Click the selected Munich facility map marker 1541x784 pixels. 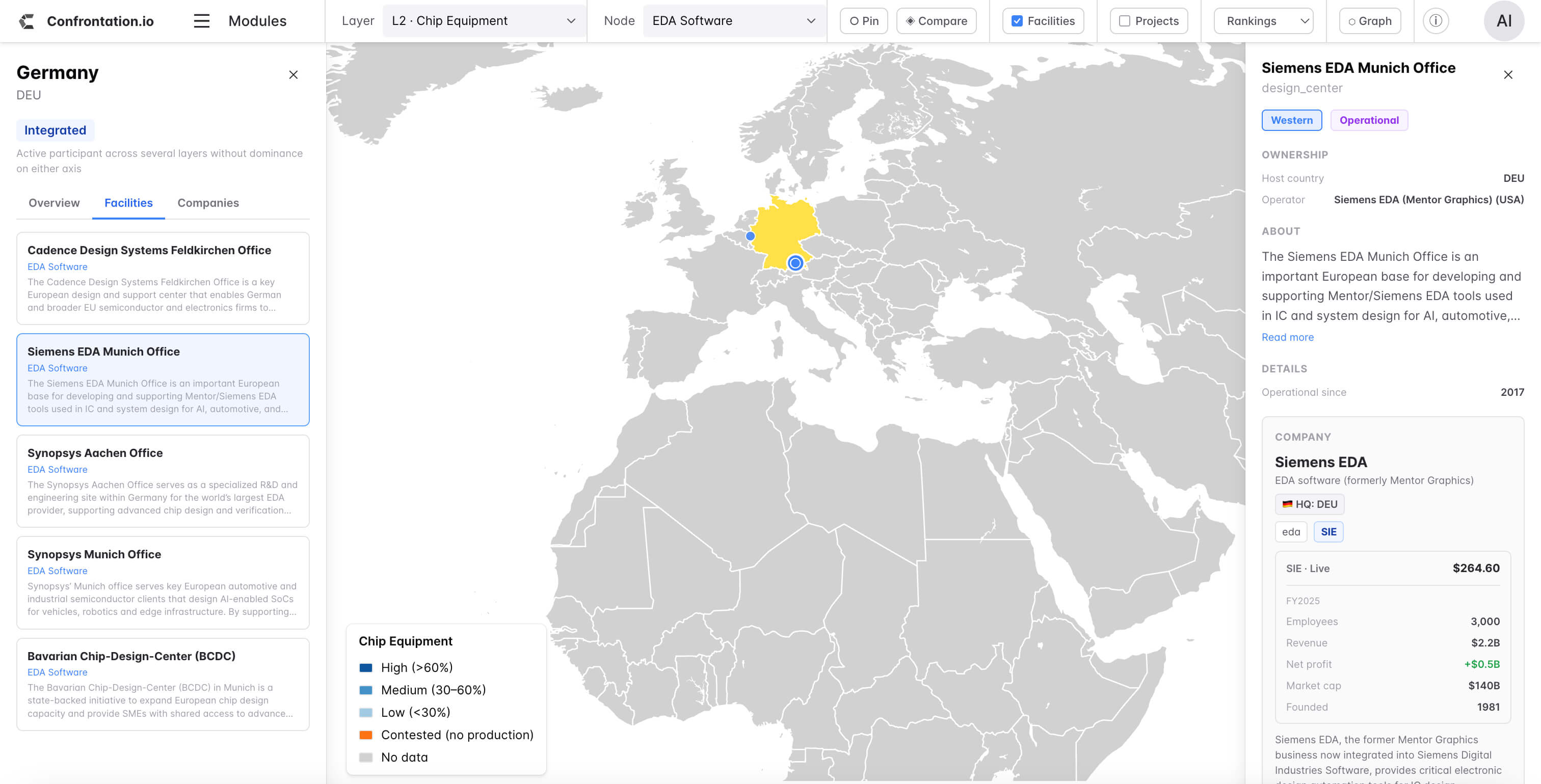point(795,262)
